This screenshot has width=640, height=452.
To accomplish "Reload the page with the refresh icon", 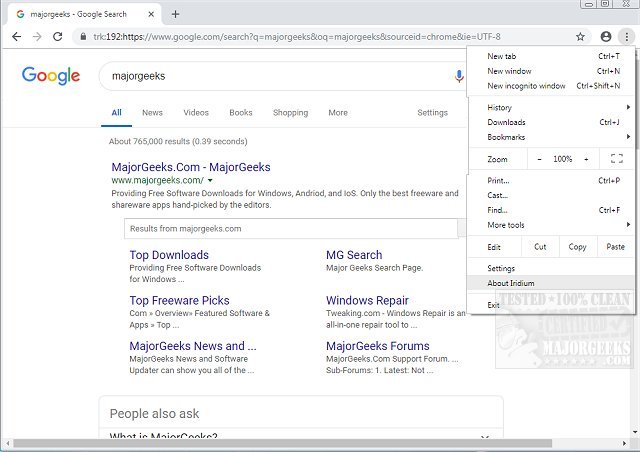I will point(58,37).
